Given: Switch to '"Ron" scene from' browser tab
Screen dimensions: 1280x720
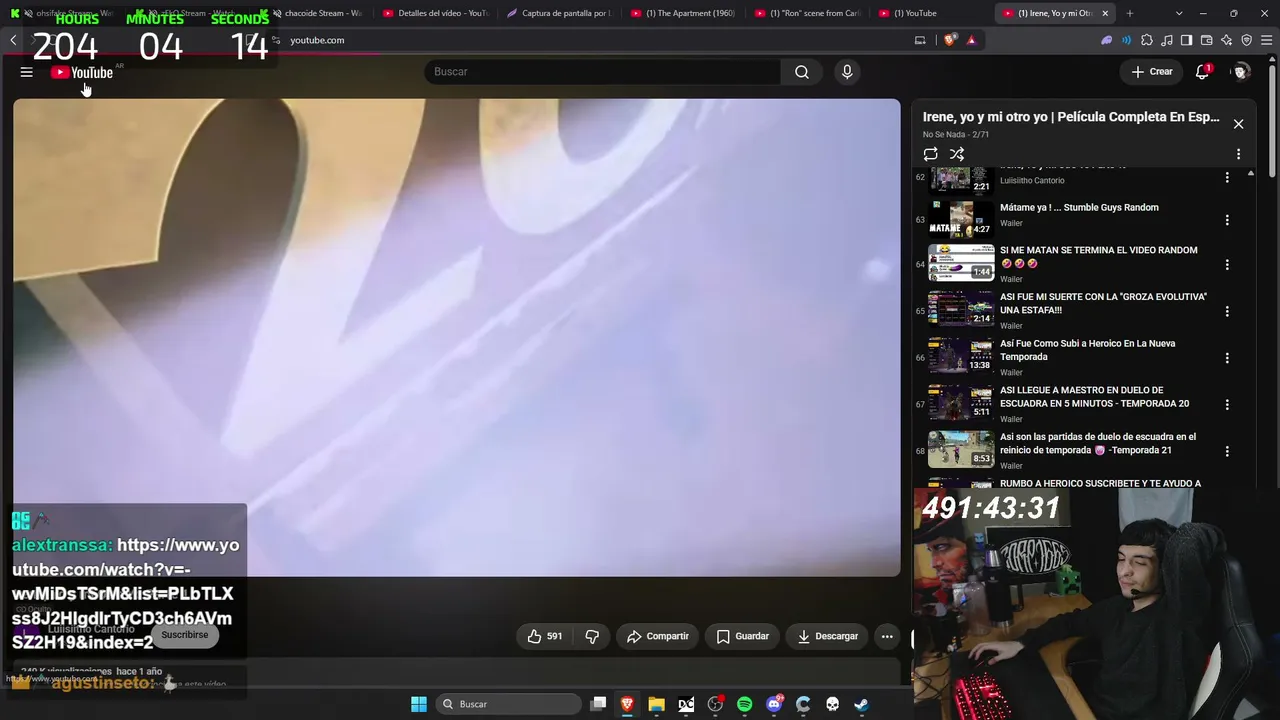Looking at the screenshot, I should coord(807,13).
